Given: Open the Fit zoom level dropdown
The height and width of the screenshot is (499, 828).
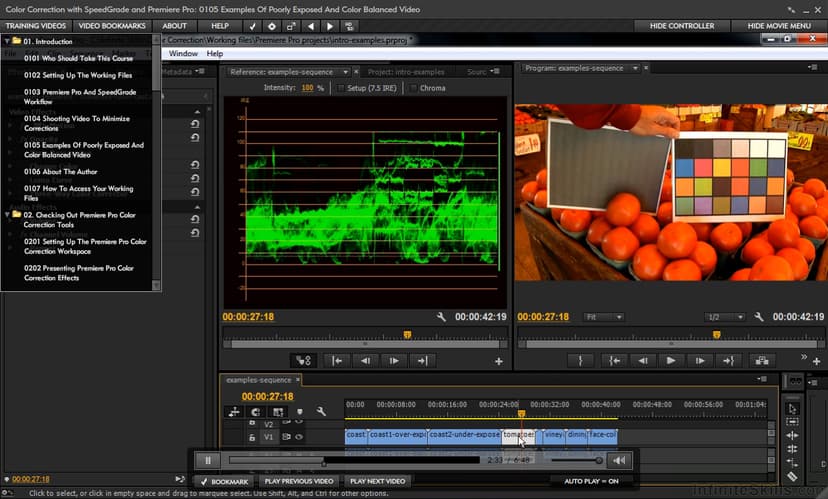Looking at the screenshot, I should (604, 317).
